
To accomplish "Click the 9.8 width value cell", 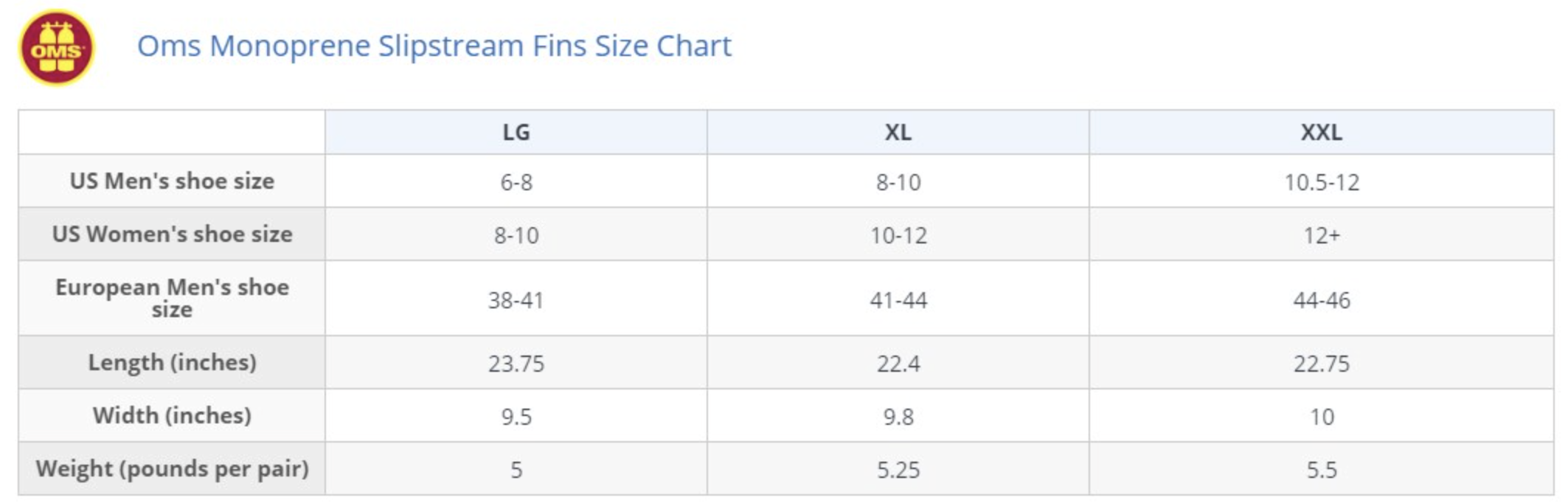I will point(898,417).
